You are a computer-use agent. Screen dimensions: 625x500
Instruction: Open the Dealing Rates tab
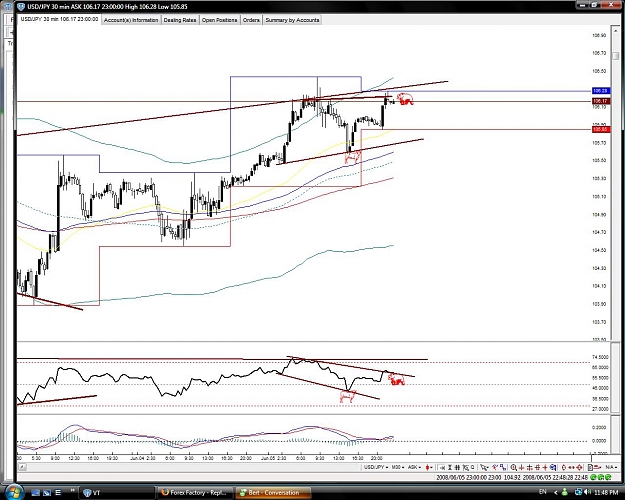tap(180, 20)
